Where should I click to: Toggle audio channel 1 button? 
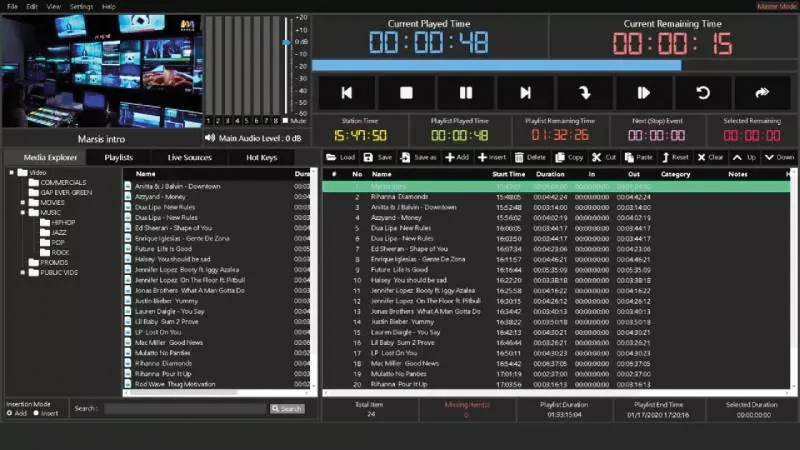pos(208,121)
